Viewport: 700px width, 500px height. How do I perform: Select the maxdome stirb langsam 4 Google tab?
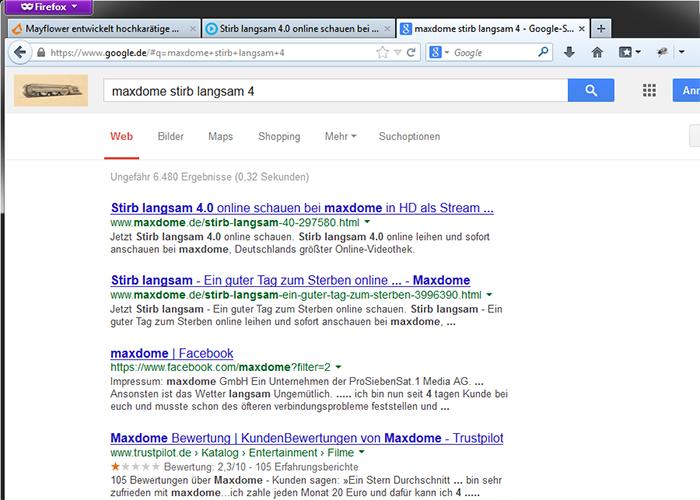pos(493,29)
